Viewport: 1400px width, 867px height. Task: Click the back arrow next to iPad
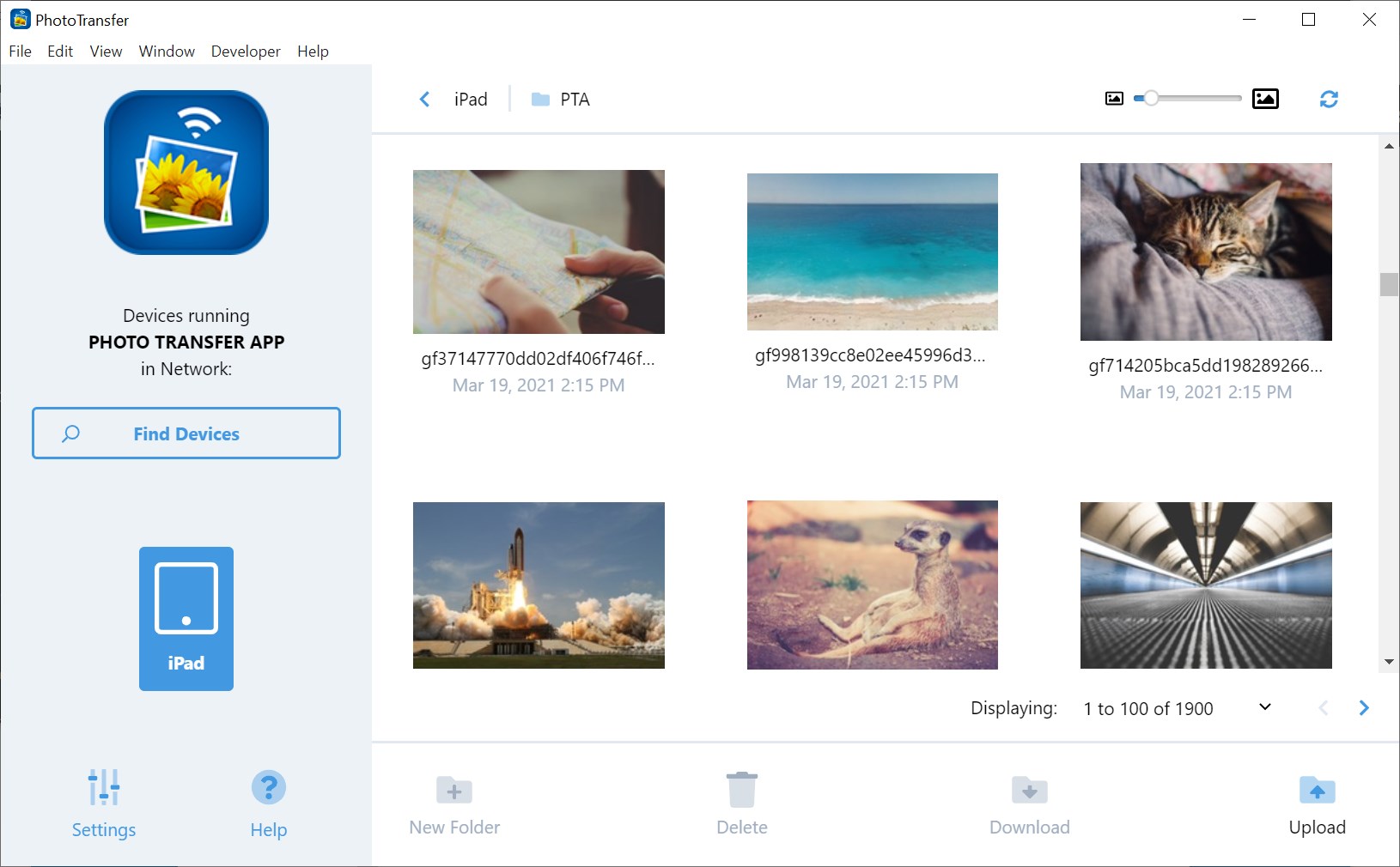pyautogui.click(x=424, y=99)
